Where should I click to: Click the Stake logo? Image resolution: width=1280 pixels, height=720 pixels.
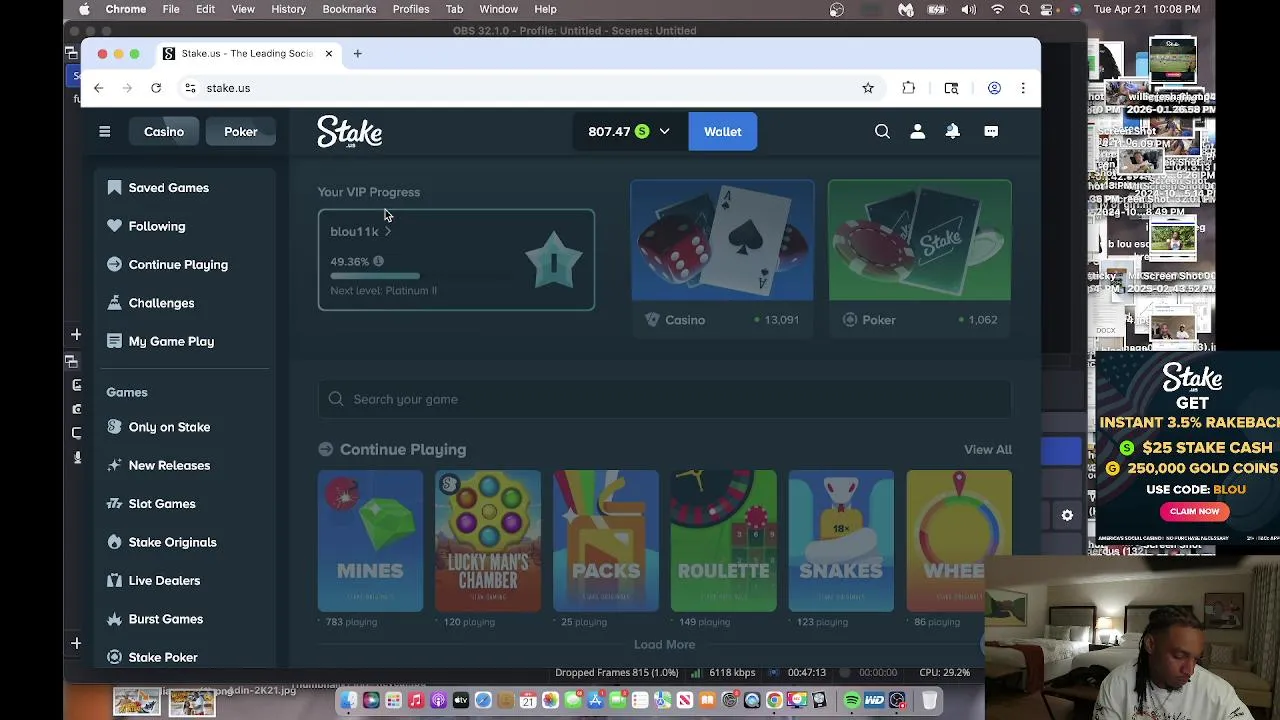pos(349,132)
